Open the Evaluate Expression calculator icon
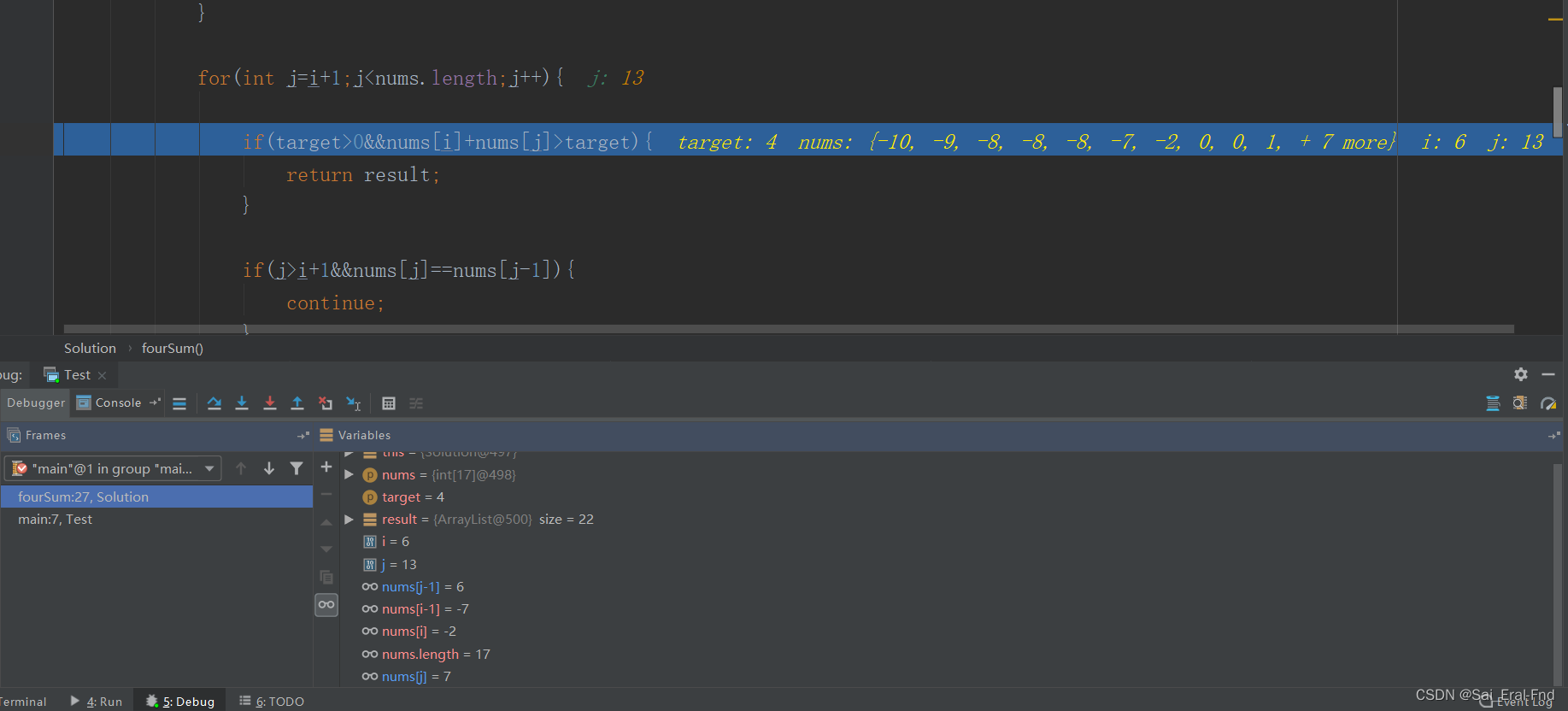 (389, 403)
